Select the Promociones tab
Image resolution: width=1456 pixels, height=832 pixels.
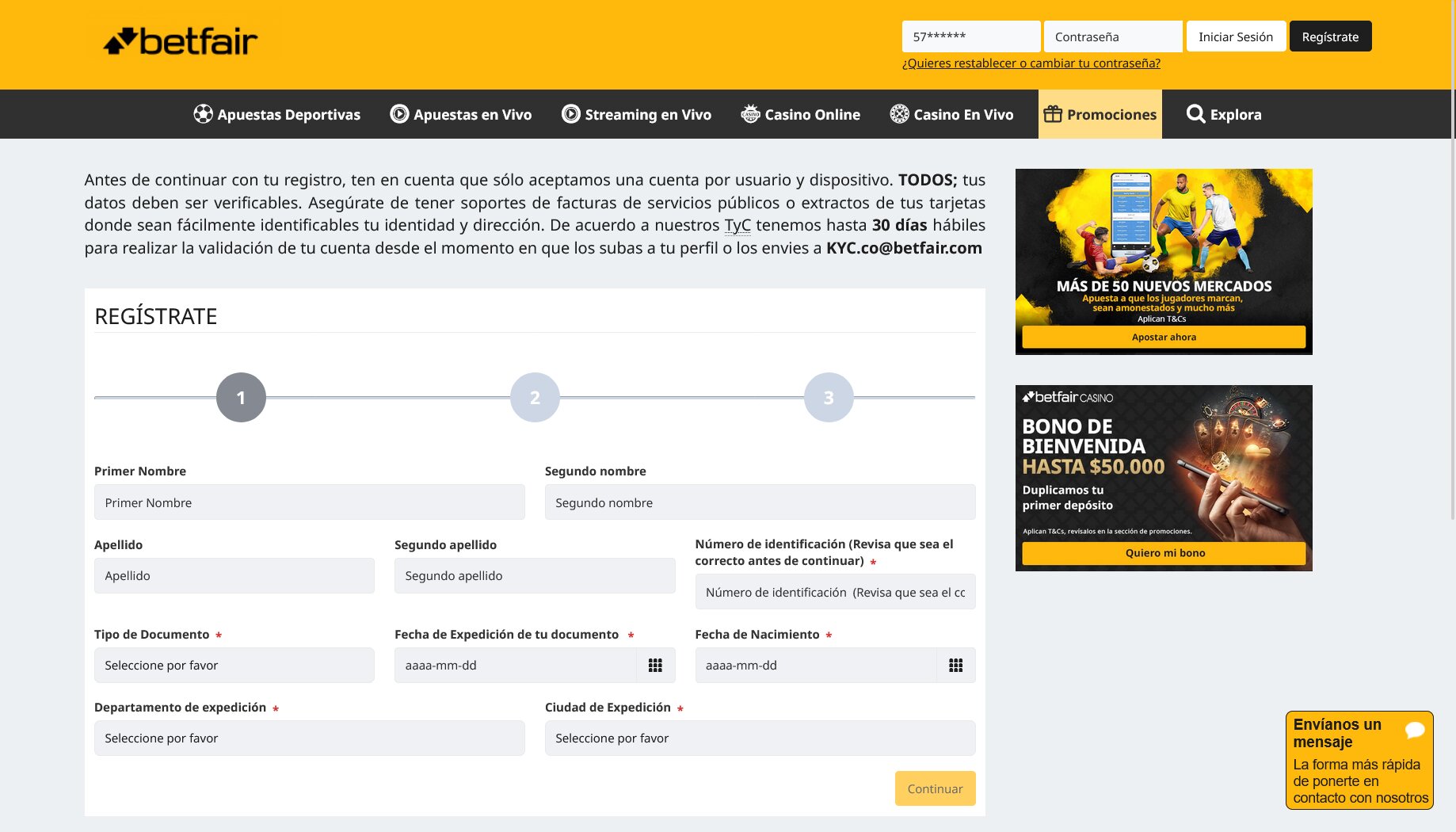click(x=1100, y=114)
